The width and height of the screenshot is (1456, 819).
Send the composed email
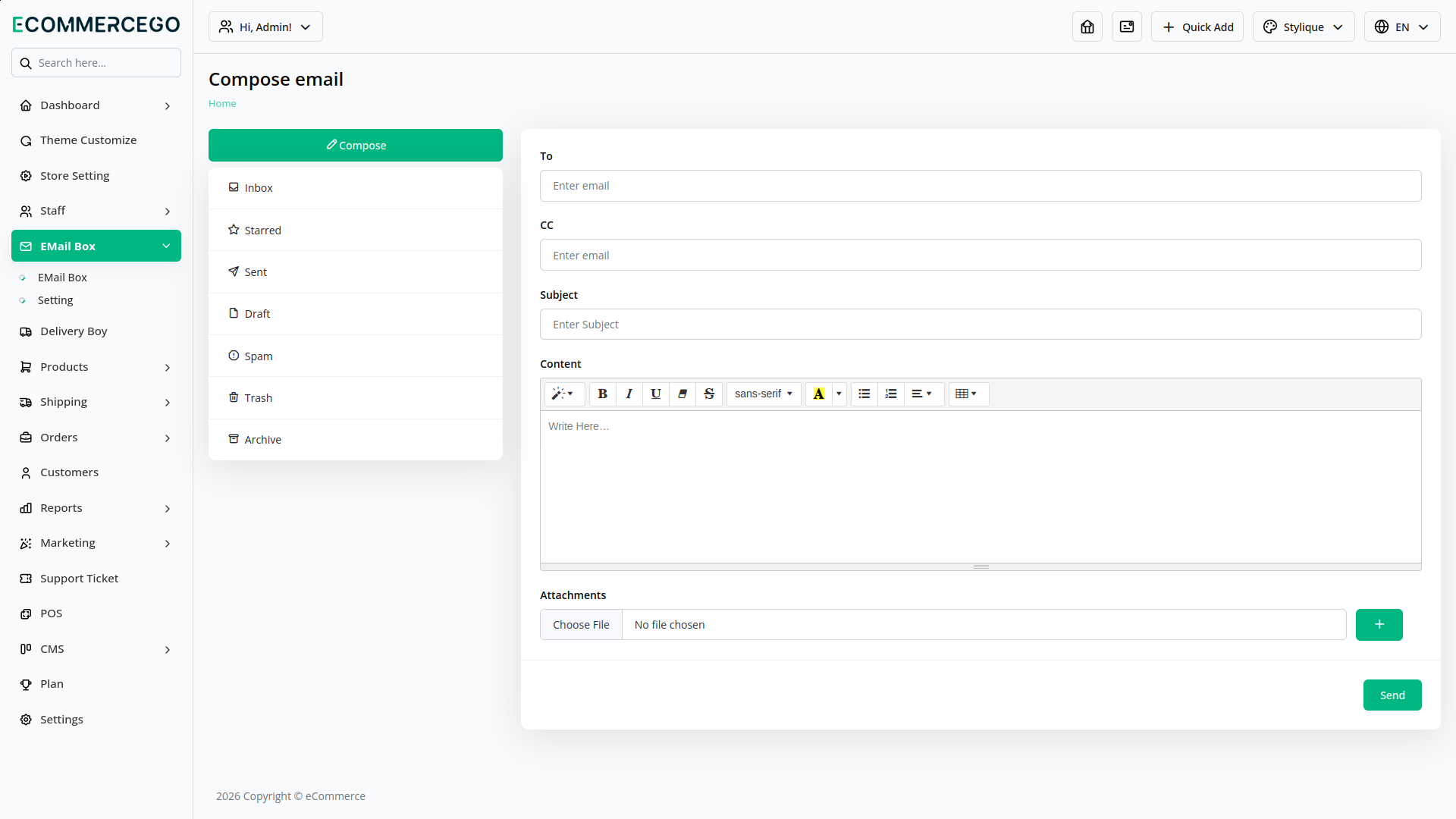click(x=1392, y=695)
